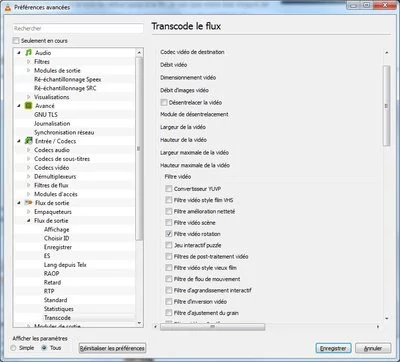
Task: Click the settings panel horizontal scrollbar
Action: [212, 327]
